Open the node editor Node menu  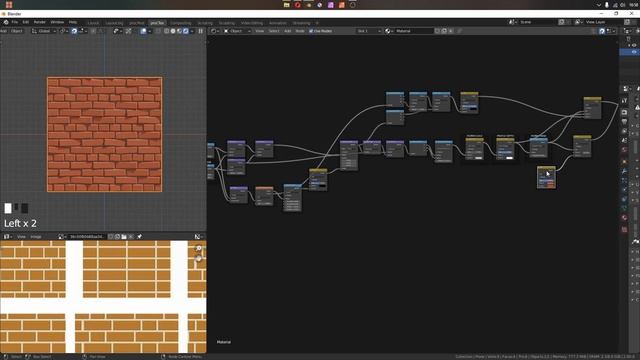(x=300, y=31)
